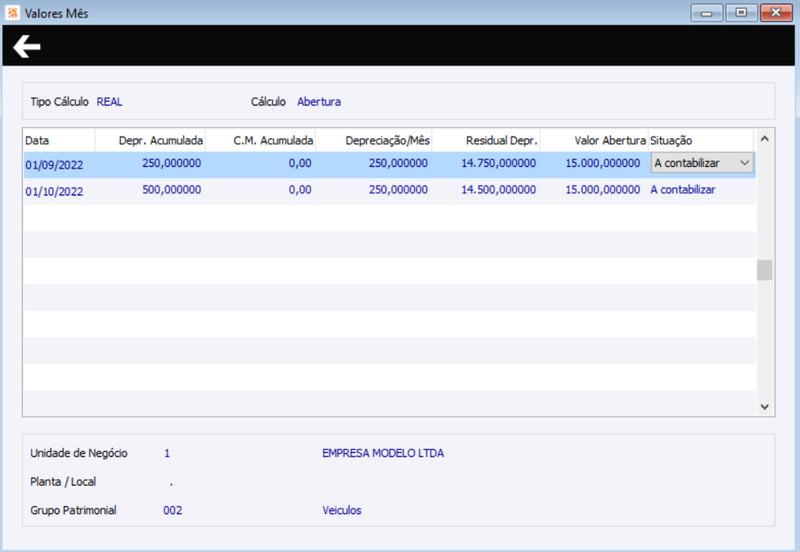This screenshot has width=800, height=552.
Task: Click the Valores Mês app icon in title bar
Action: tap(12, 12)
